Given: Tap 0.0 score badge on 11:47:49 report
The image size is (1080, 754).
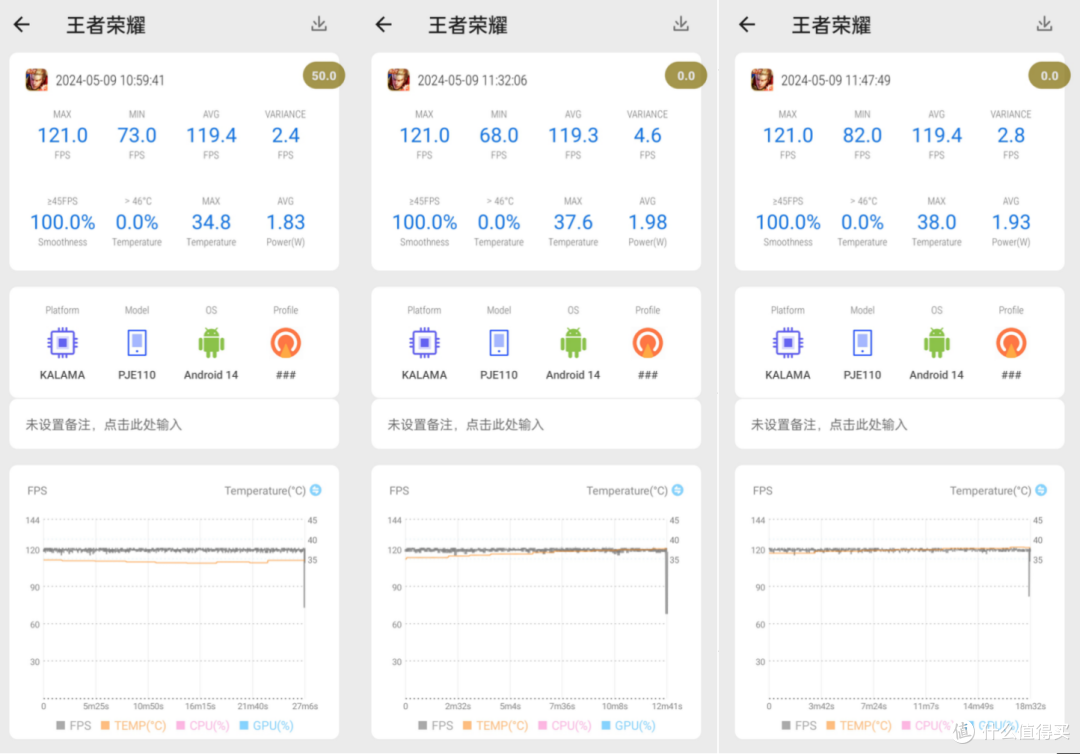Looking at the screenshot, I should (x=1049, y=76).
